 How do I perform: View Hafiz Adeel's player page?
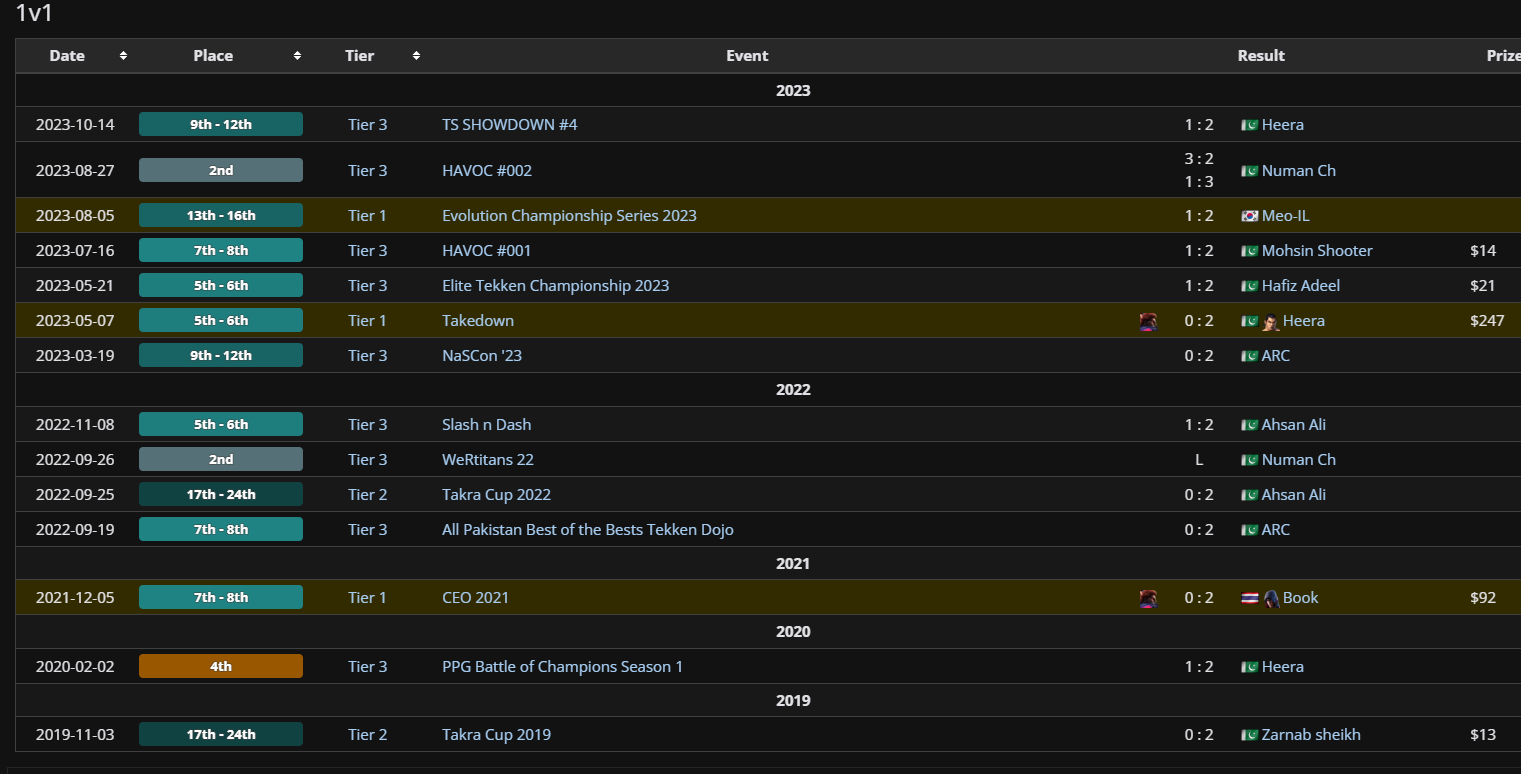[x=1301, y=286]
